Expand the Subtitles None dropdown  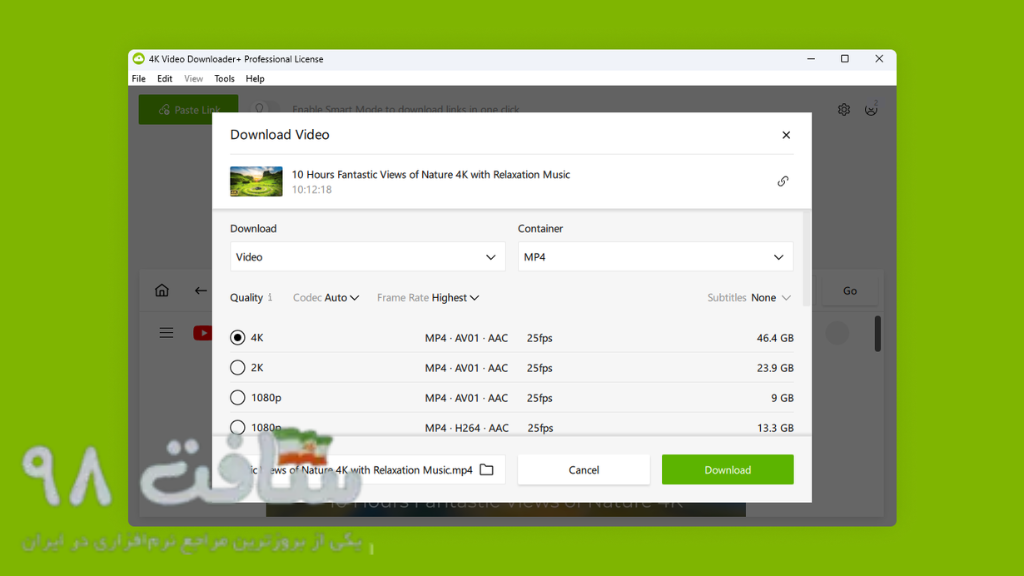click(749, 297)
